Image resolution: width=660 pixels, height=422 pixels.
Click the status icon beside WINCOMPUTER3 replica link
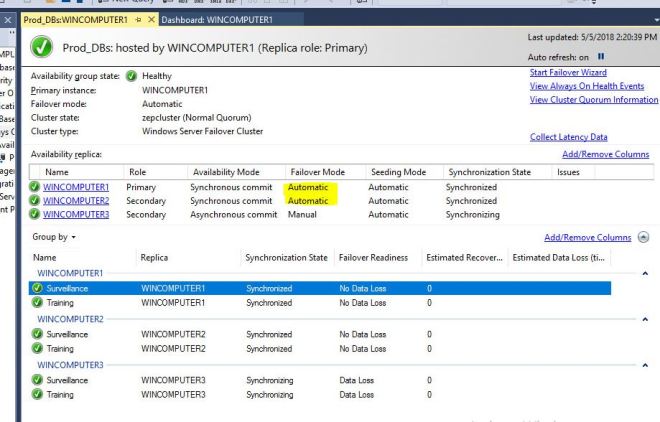tap(37, 214)
